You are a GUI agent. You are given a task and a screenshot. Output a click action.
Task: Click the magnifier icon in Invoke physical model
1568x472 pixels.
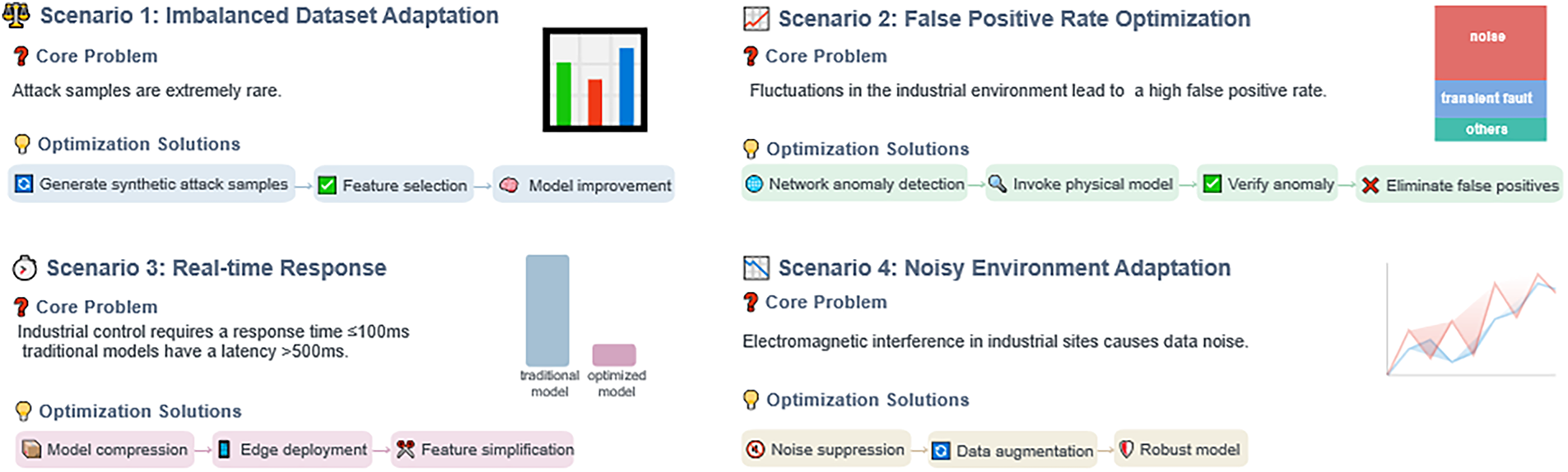point(997,183)
